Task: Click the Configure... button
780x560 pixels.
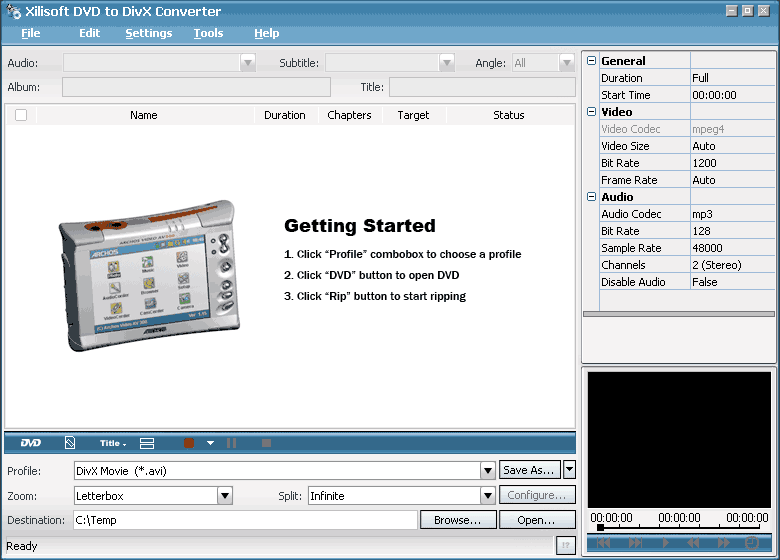Action: click(x=537, y=495)
